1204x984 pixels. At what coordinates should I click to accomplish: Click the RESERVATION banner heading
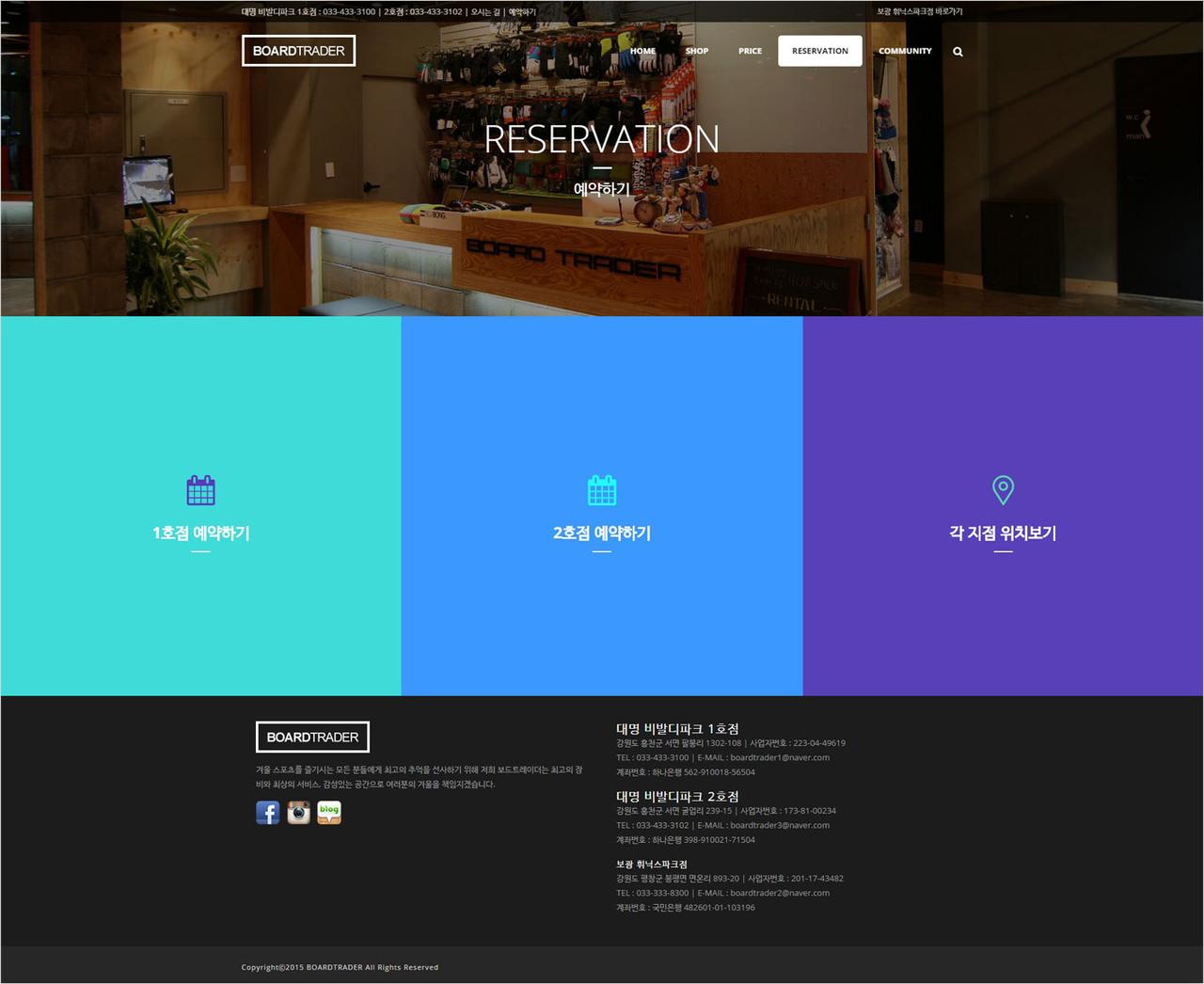tap(602, 139)
